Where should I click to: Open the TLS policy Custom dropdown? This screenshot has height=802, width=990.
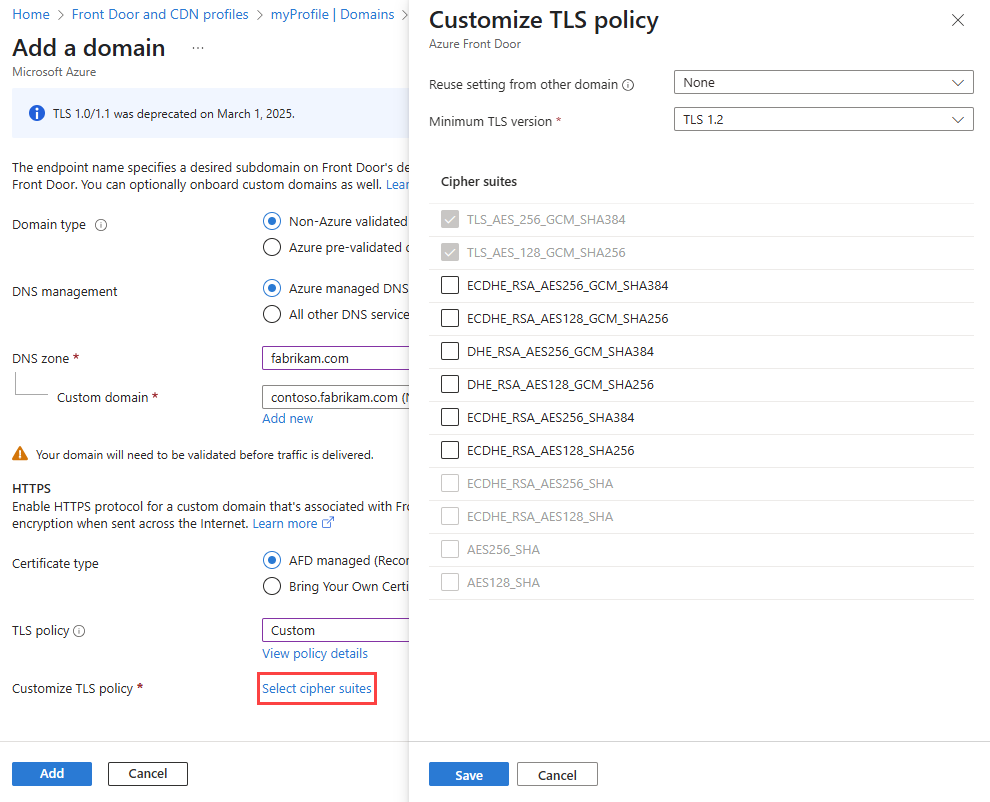(335, 630)
